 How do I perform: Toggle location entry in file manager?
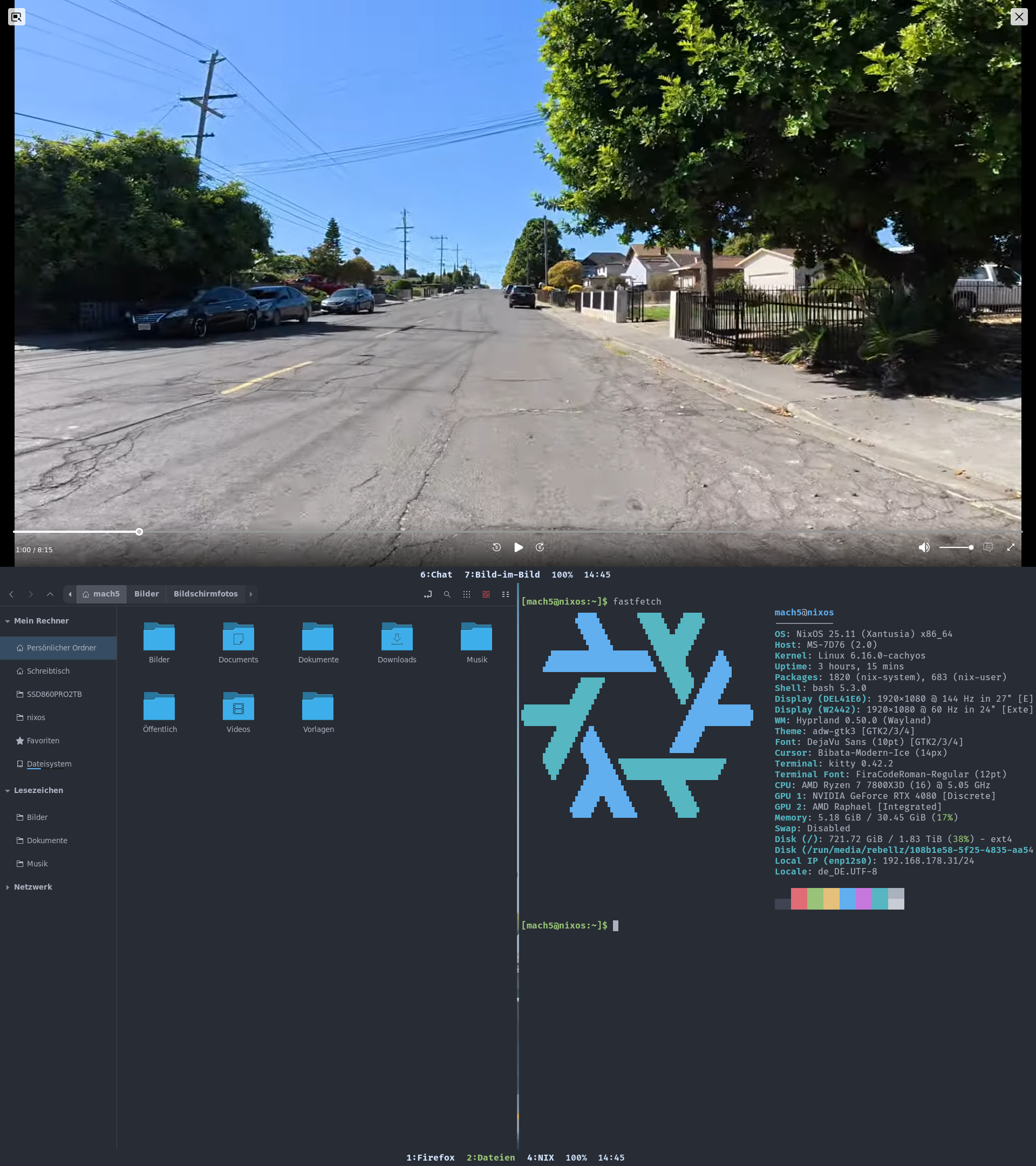click(x=428, y=594)
